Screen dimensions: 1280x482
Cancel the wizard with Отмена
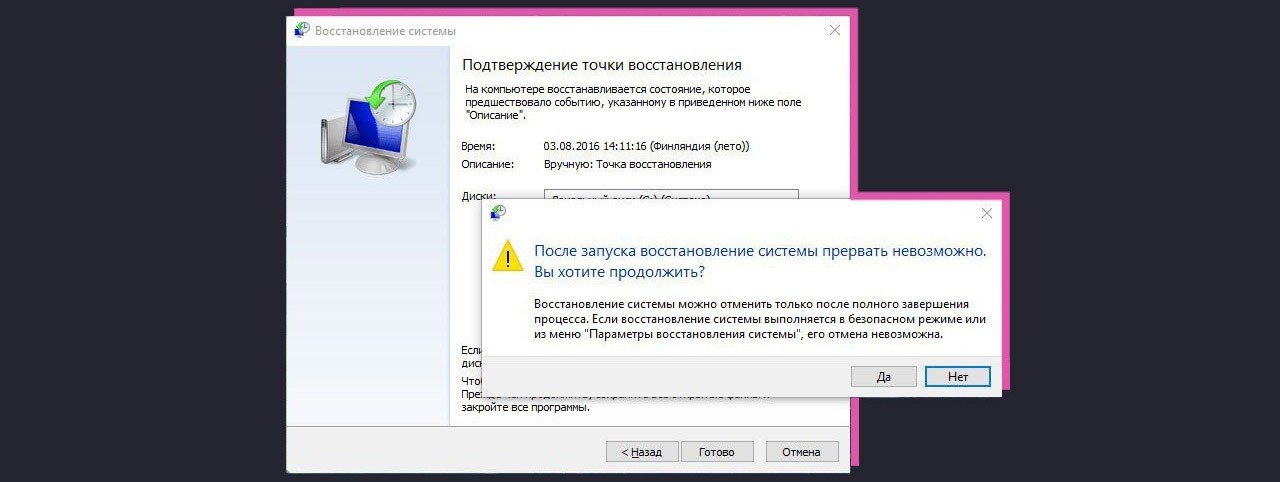[x=802, y=452]
